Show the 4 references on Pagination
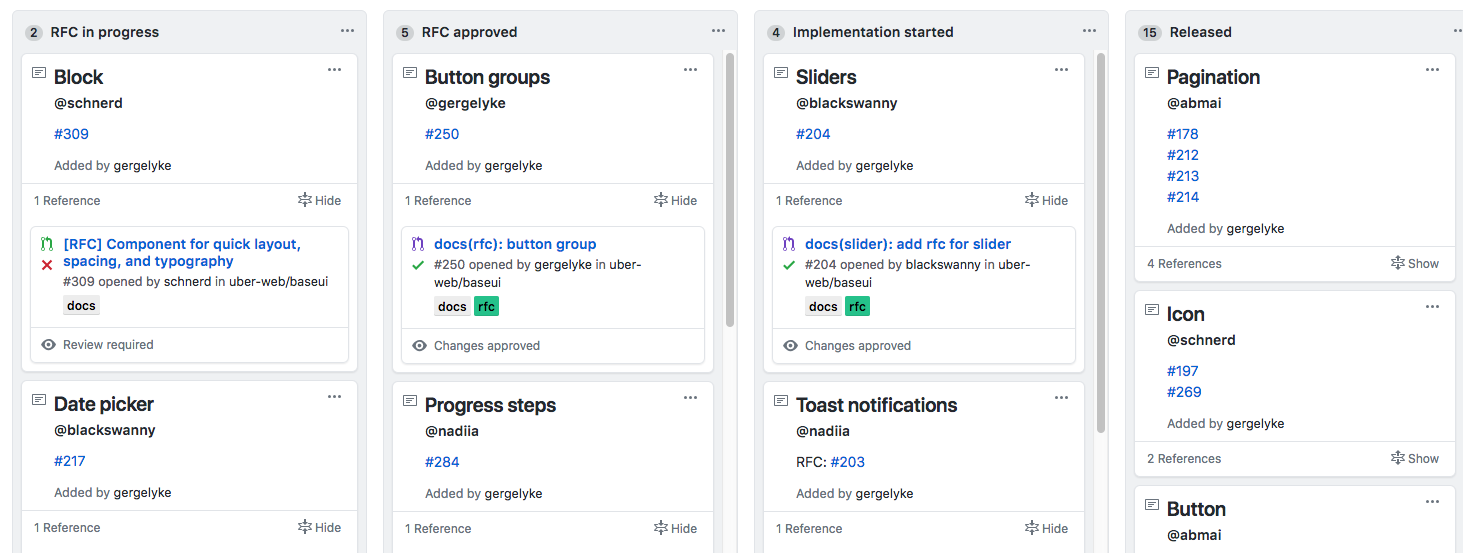This screenshot has height=553, width=1463. tap(1414, 263)
